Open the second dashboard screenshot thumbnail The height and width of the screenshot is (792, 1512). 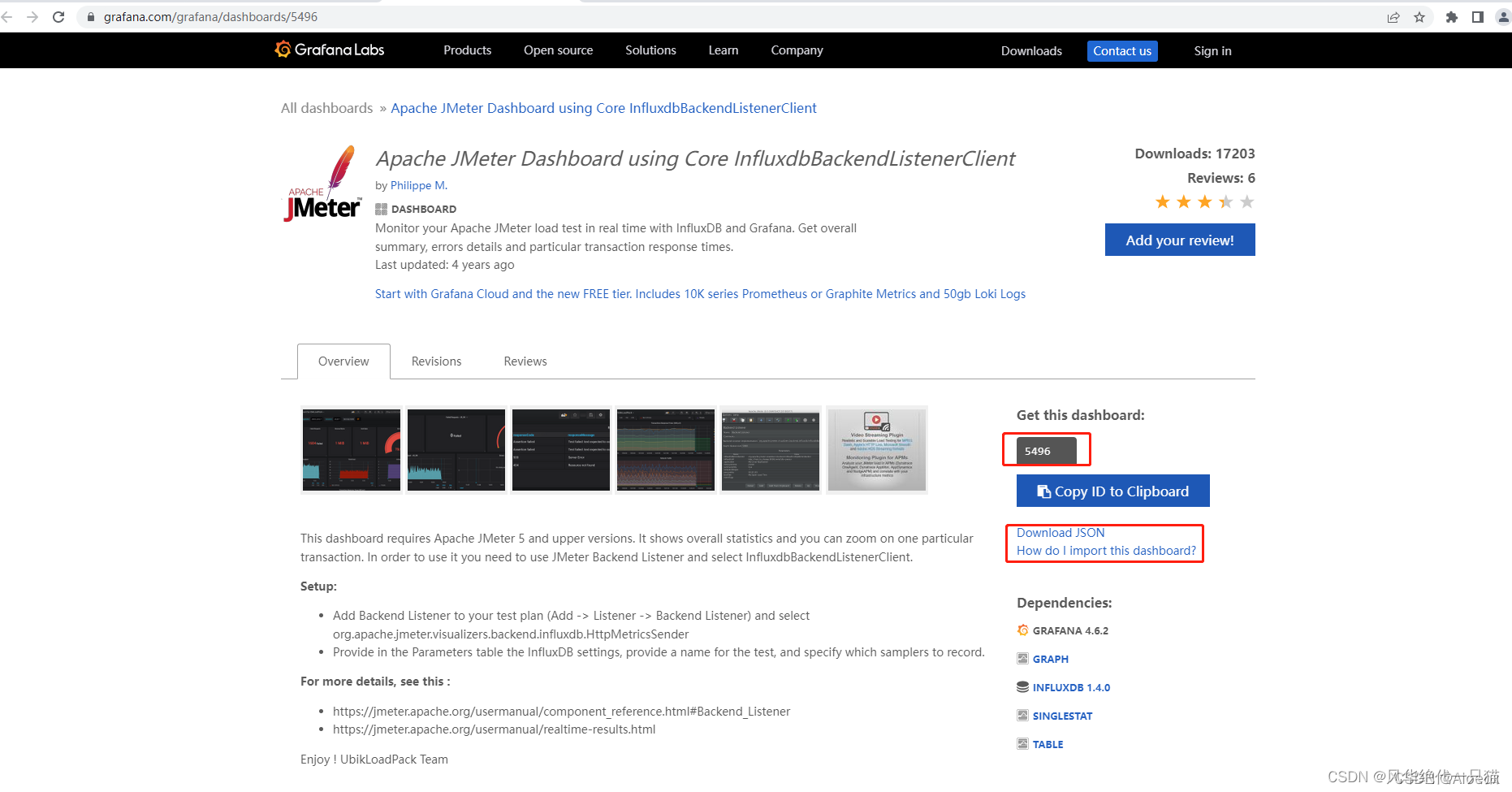(x=456, y=450)
